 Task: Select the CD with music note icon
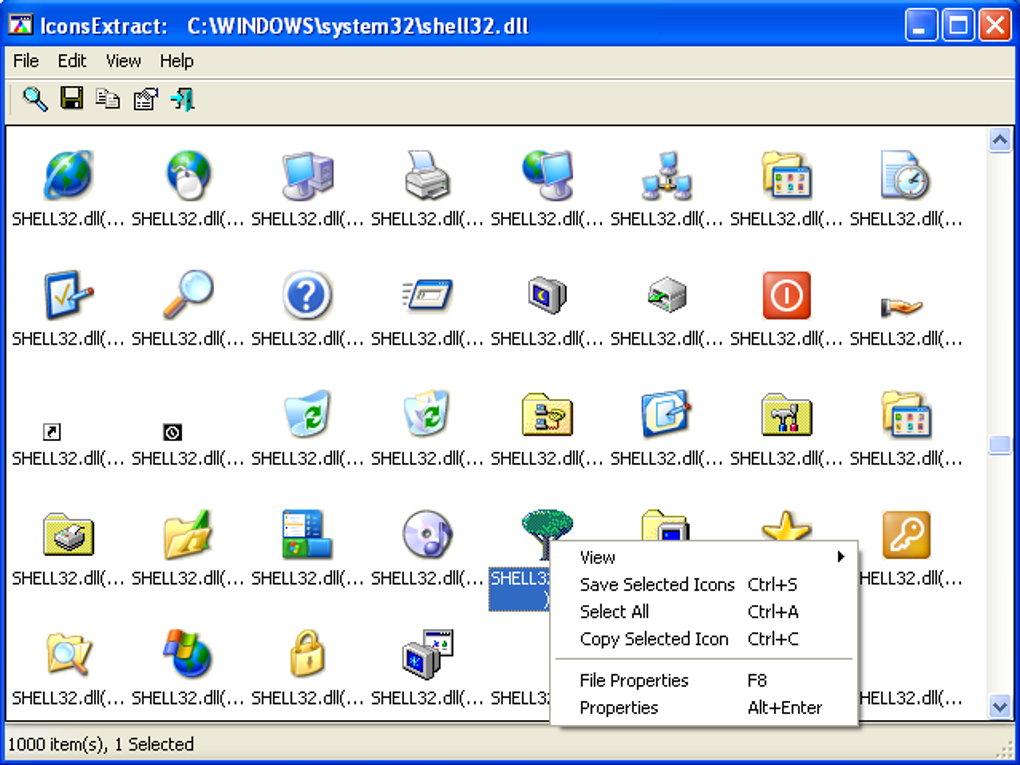(x=427, y=534)
